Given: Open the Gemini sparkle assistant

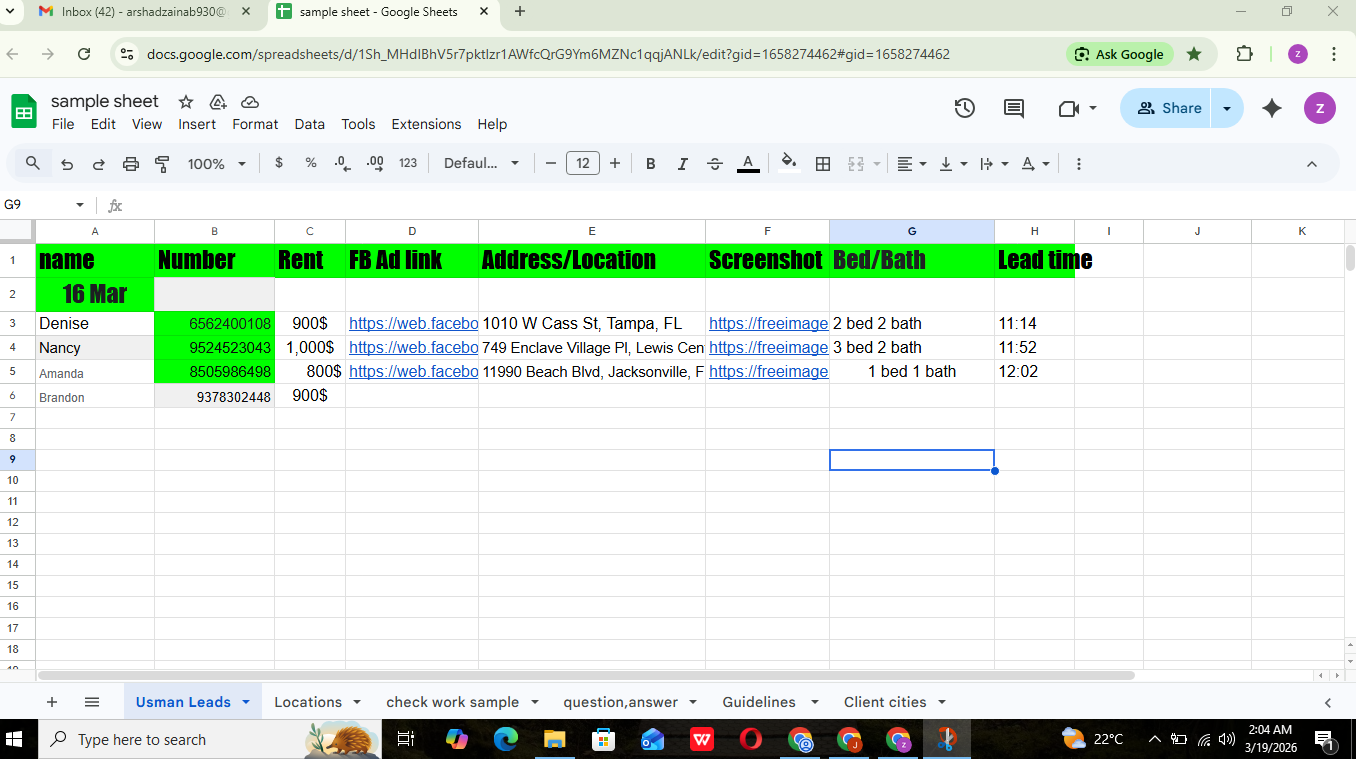Looking at the screenshot, I should [1272, 108].
